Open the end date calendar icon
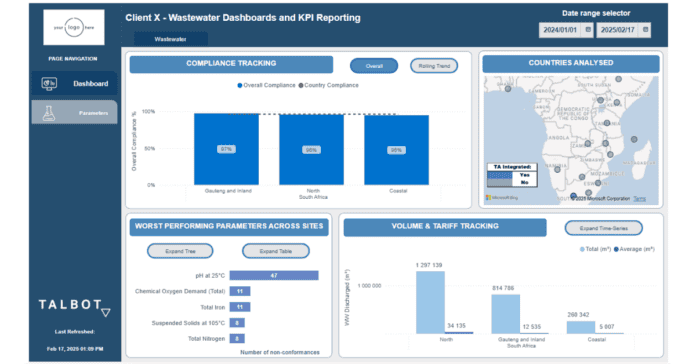Screen dimensions: 696x364 (x=645, y=30)
